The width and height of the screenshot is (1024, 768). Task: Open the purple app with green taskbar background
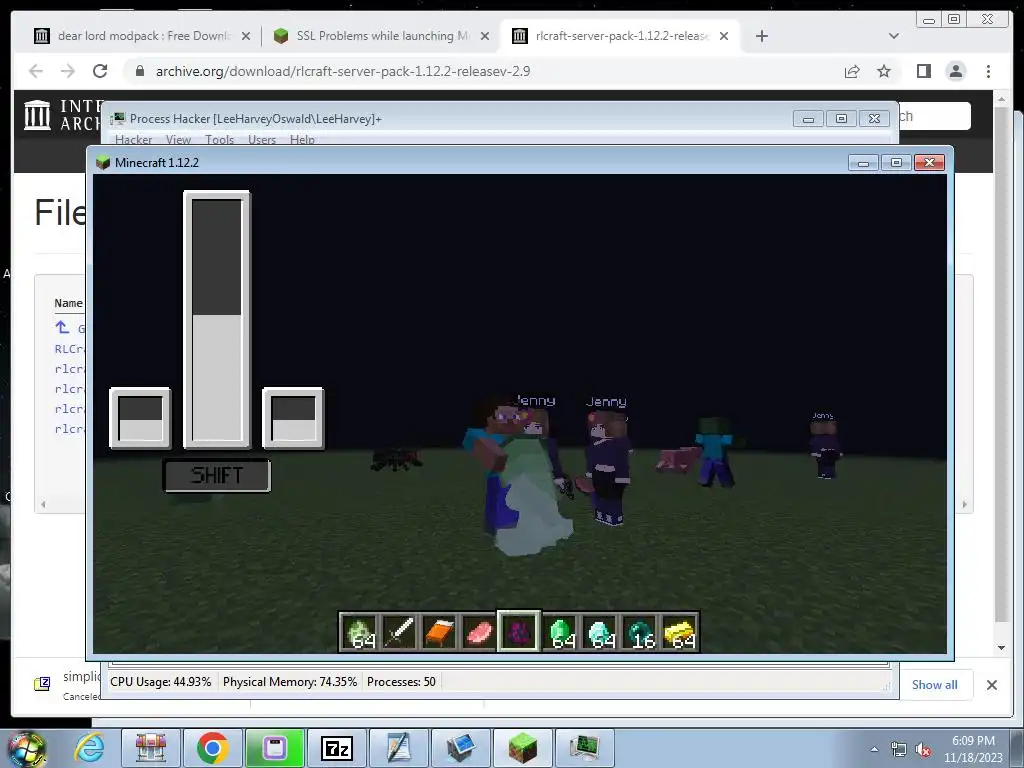[x=274, y=748]
